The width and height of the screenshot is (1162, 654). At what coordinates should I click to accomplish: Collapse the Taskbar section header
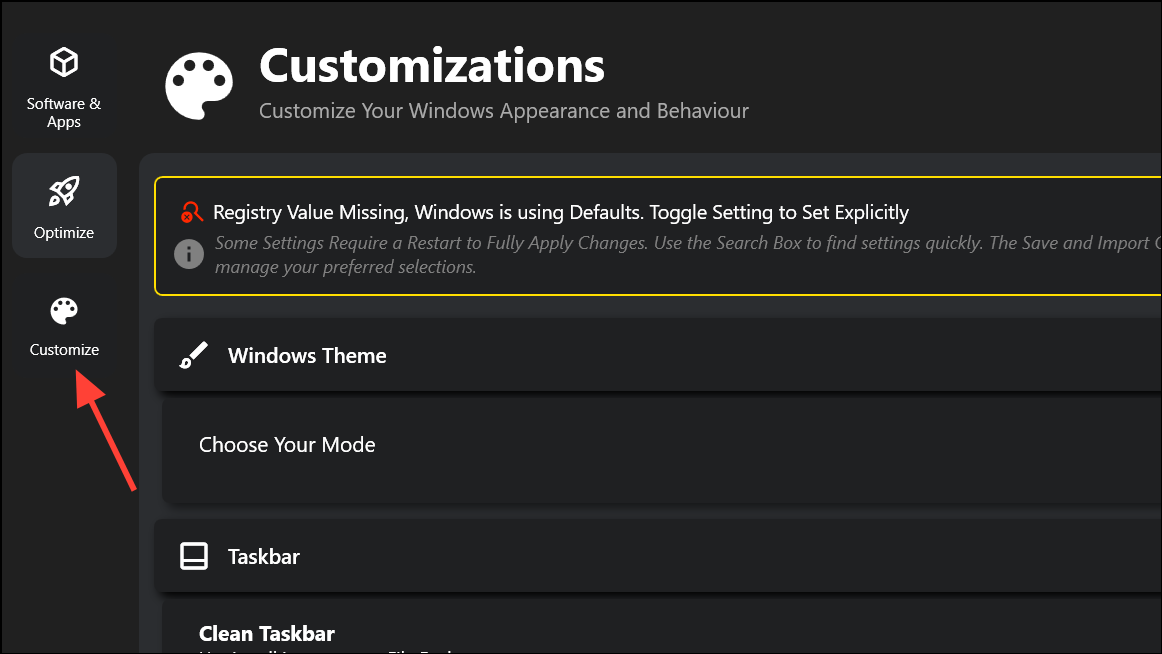coord(658,556)
